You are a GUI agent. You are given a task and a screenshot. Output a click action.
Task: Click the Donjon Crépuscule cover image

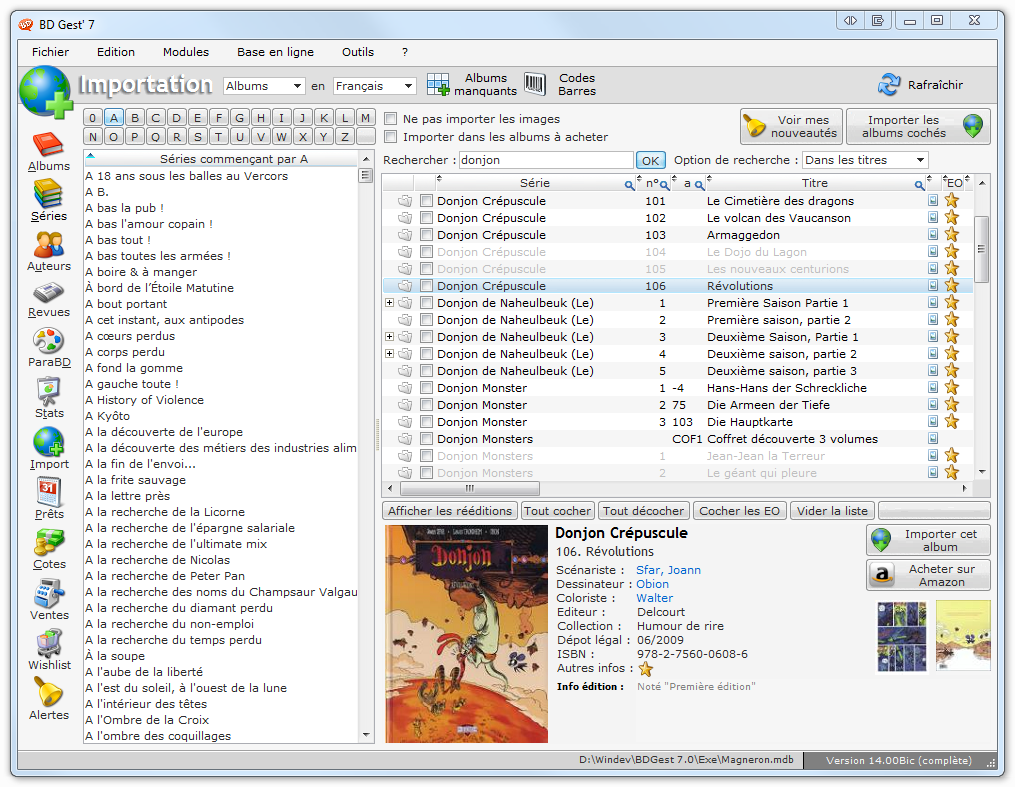[466, 634]
